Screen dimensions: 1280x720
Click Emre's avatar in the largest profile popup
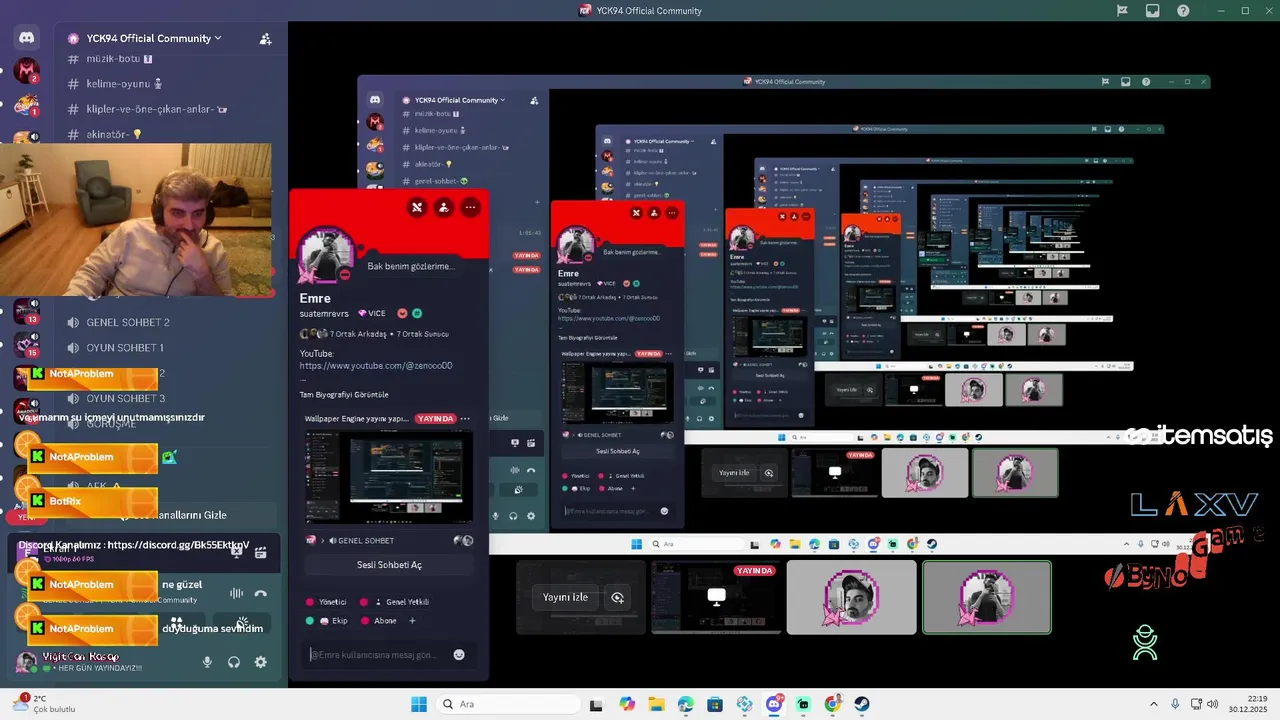click(327, 255)
